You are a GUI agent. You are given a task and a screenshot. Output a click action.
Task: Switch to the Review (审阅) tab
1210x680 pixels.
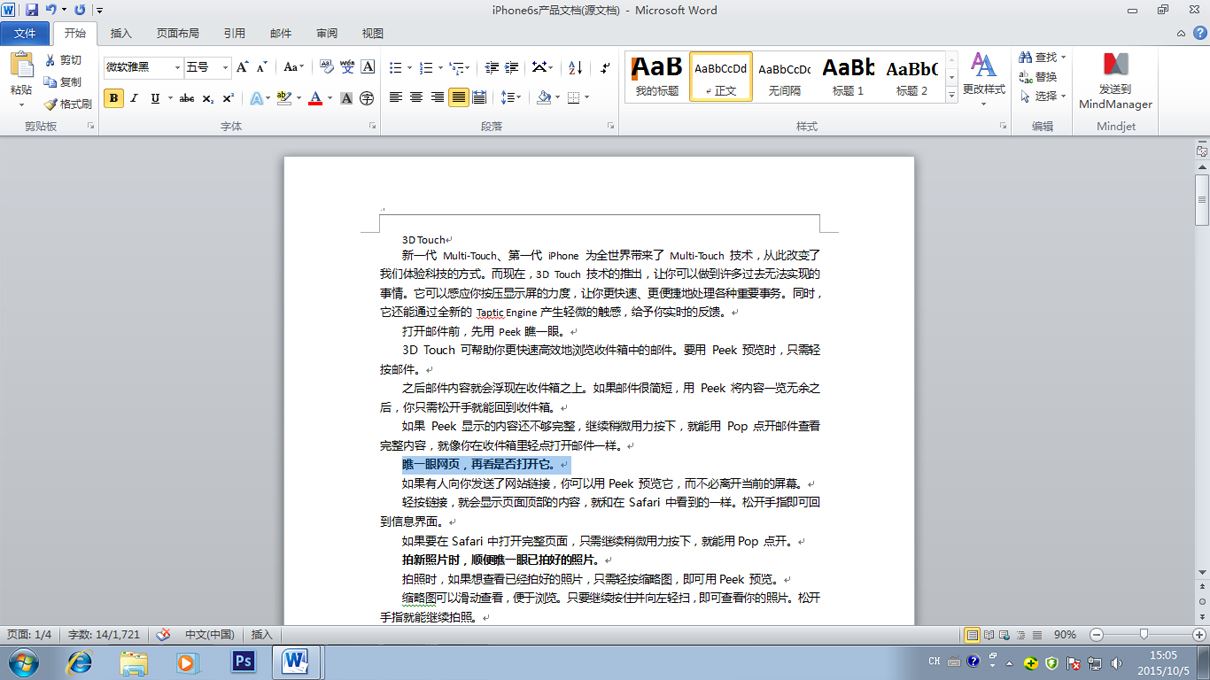pos(327,33)
